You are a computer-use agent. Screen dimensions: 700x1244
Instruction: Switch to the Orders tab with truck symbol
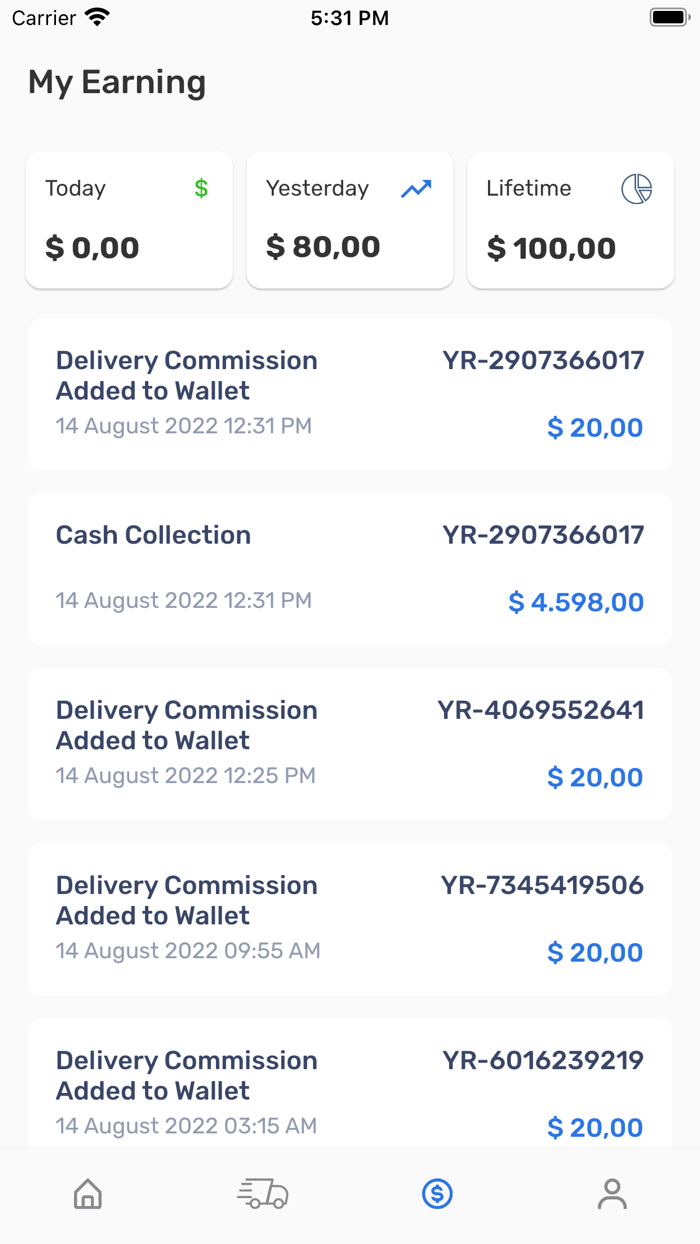click(262, 1193)
